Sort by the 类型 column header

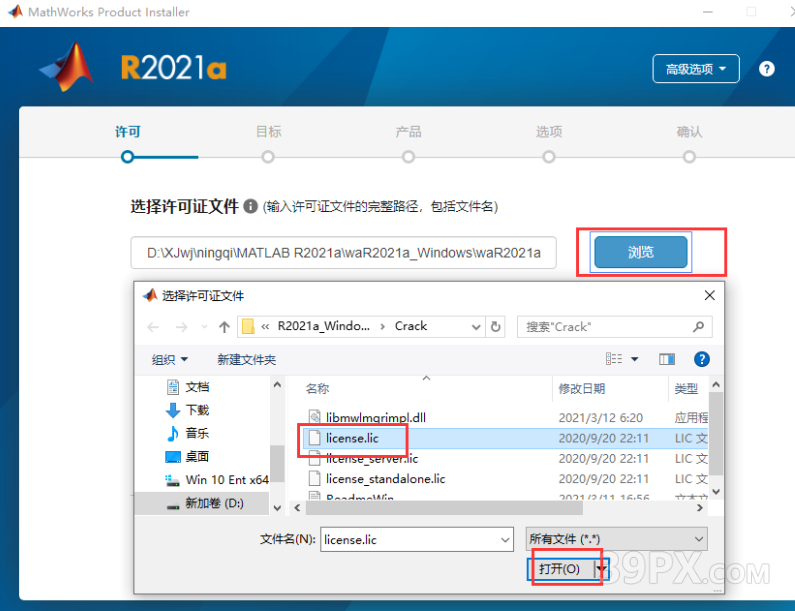pyautogui.click(x=686, y=388)
